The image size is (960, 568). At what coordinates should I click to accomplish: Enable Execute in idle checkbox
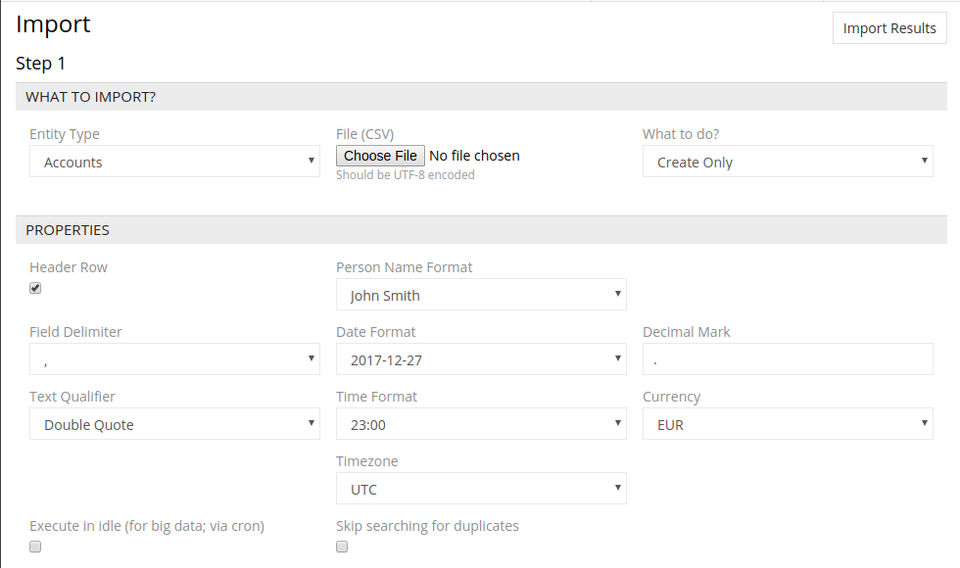point(35,547)
